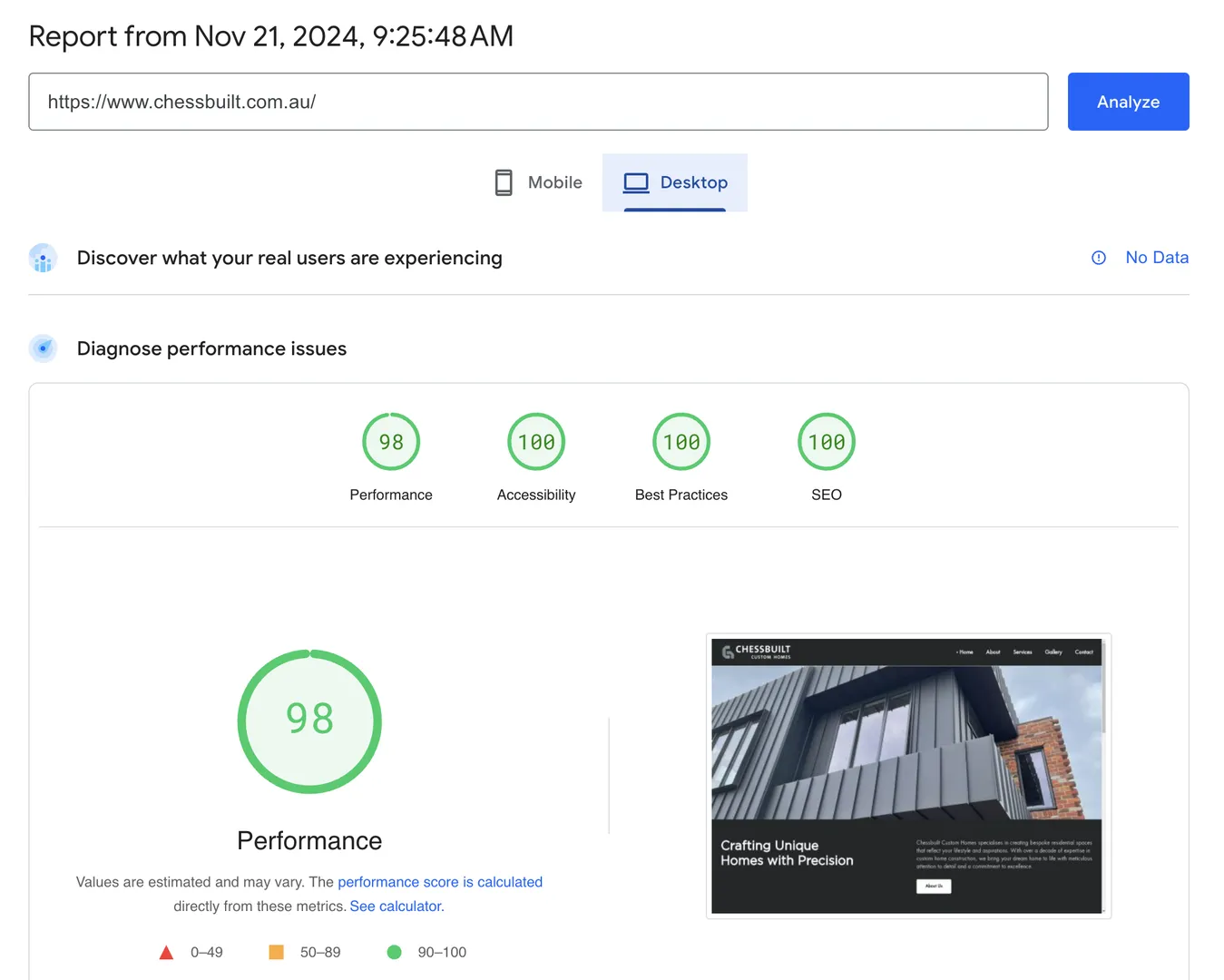Click the 'Best Practices' label text

point(681,495)
